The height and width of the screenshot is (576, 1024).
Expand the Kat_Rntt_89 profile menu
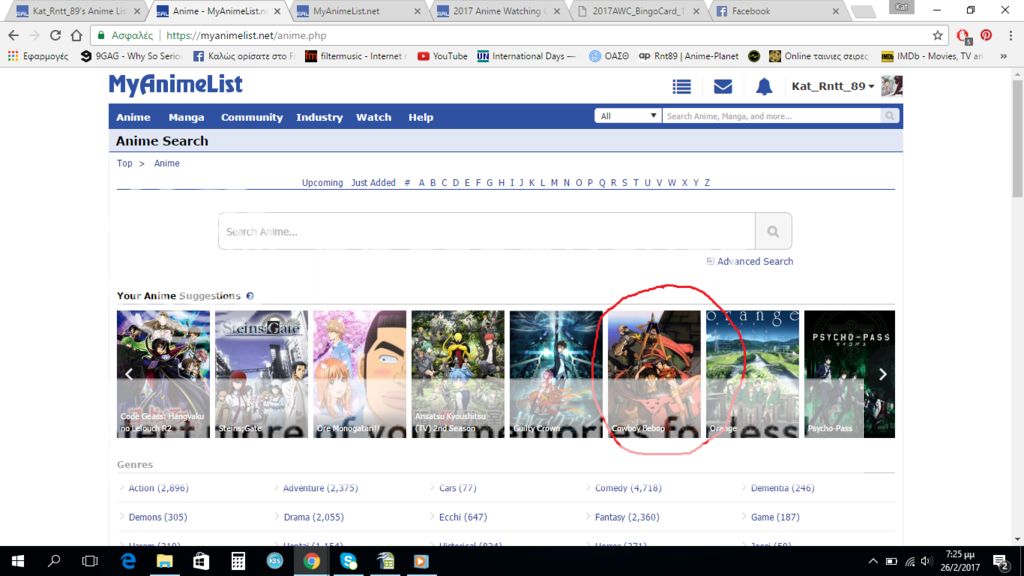pos(833,87)
